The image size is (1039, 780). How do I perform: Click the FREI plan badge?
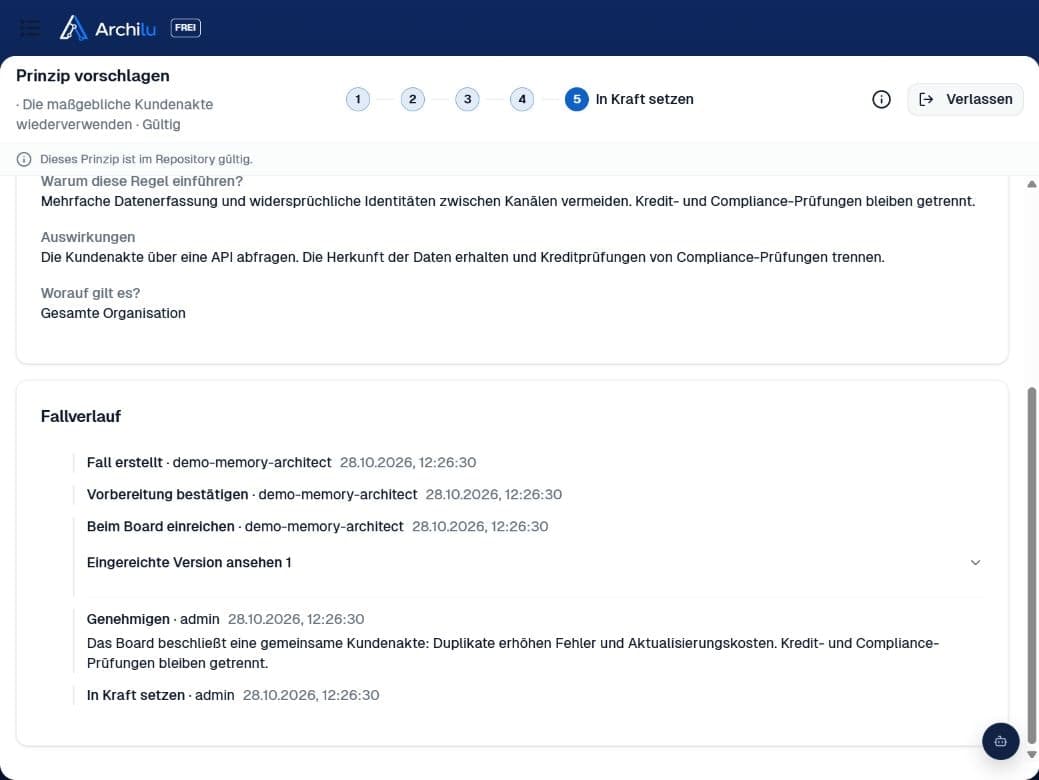(x=186, y=28)
